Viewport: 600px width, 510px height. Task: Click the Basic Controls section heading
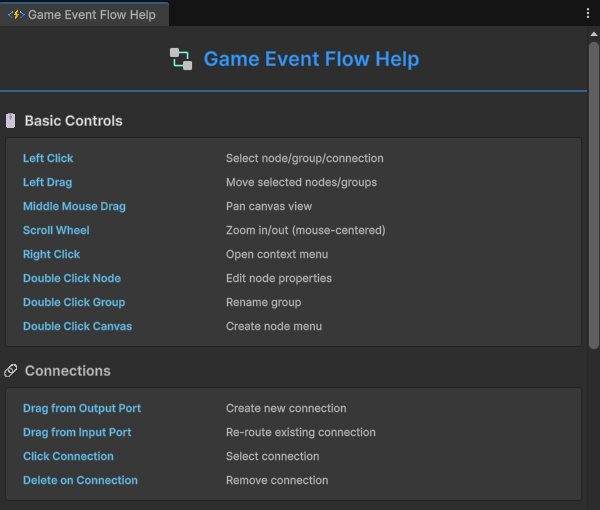73,121
